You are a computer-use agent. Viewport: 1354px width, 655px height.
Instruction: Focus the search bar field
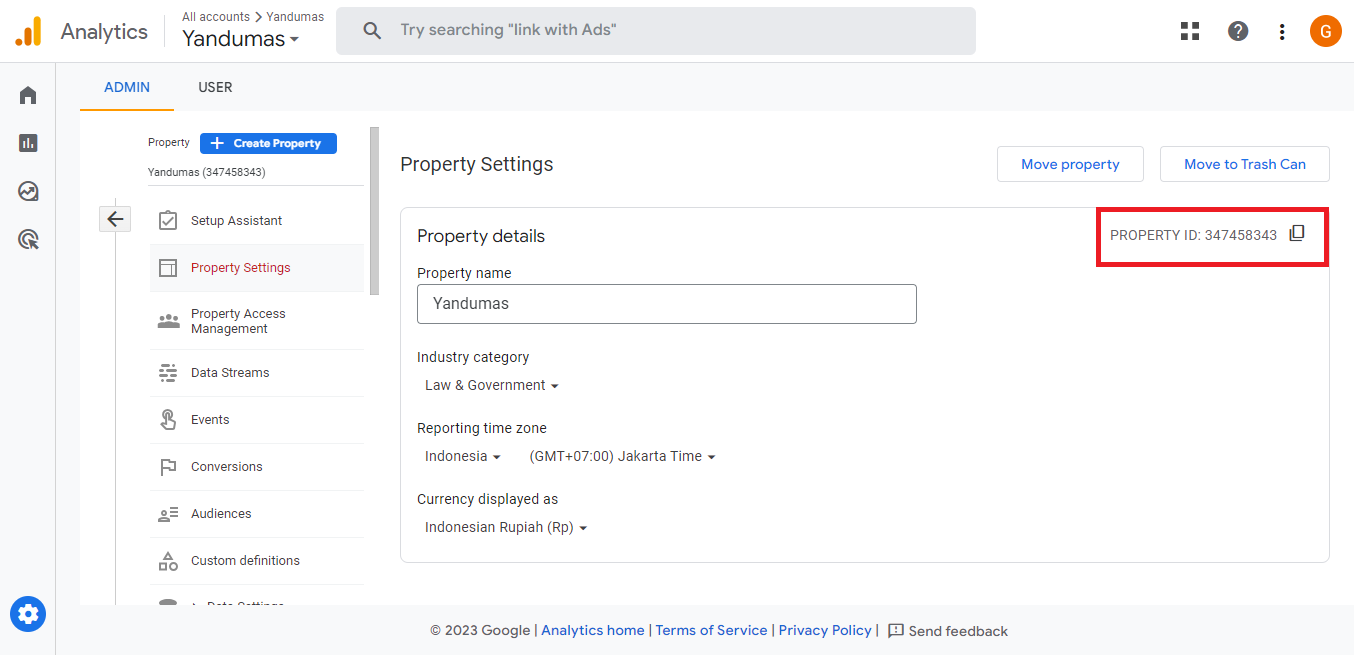pyautogui.click(x=656, y=31)
